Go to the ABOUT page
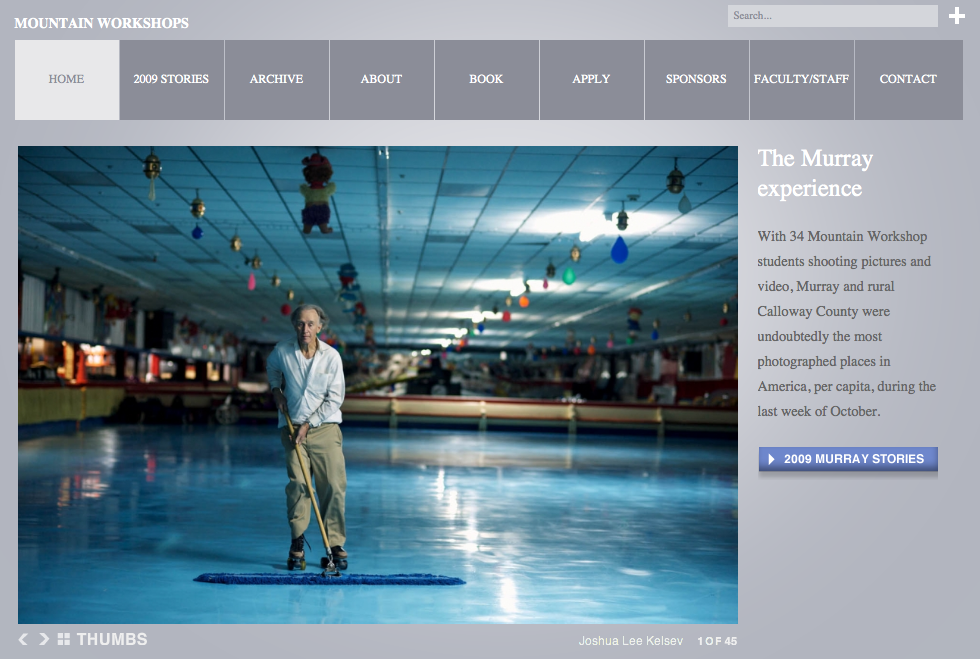 [x=381, y=79]
